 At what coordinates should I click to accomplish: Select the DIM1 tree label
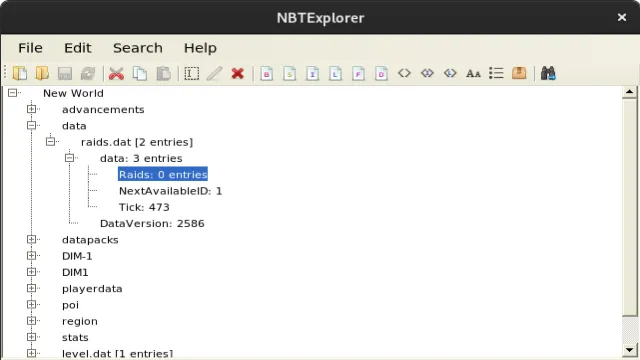(75, 272)
